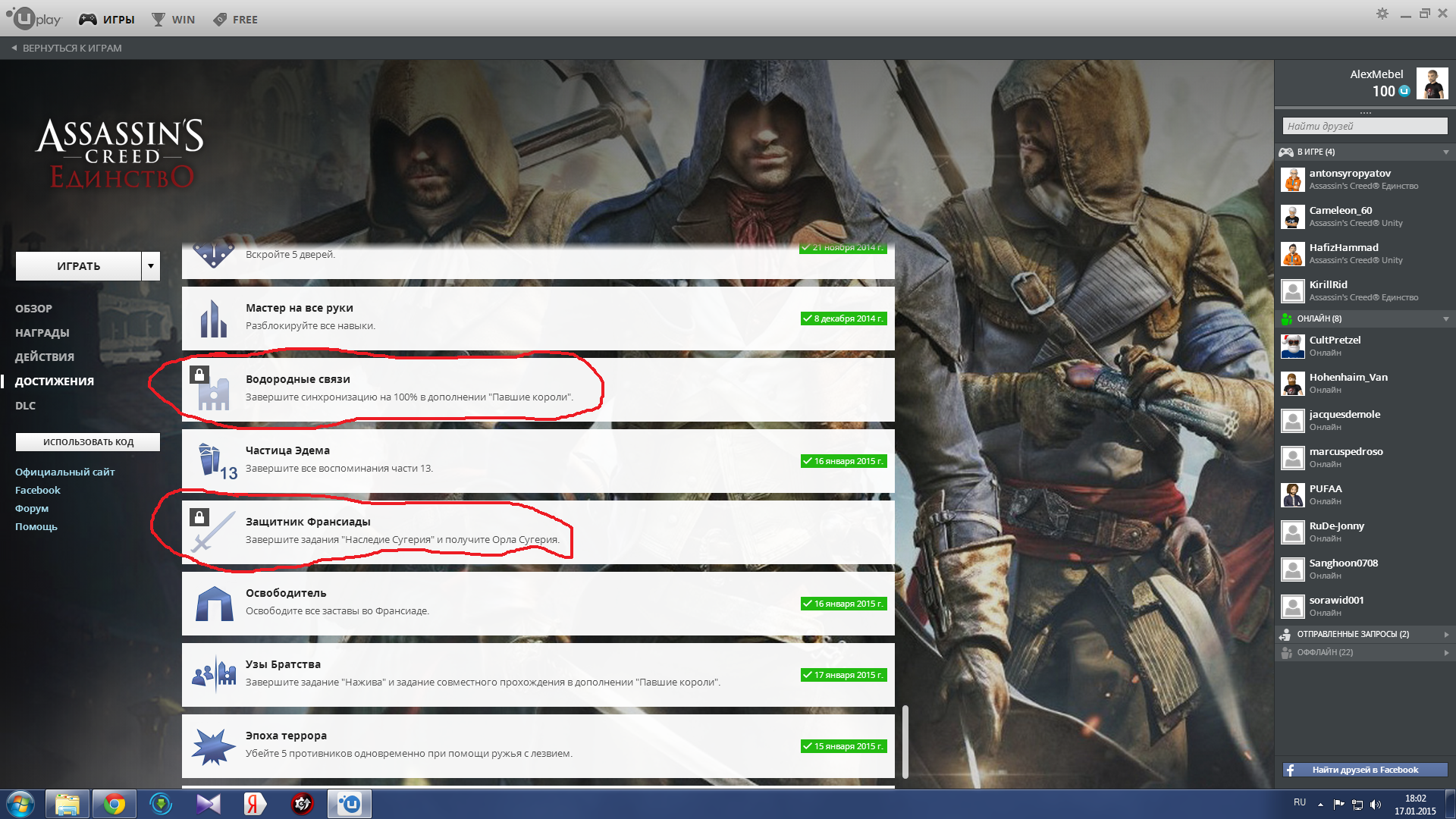Click the 'Мастер на все руки' achievement icon

[x=213, y=318]
